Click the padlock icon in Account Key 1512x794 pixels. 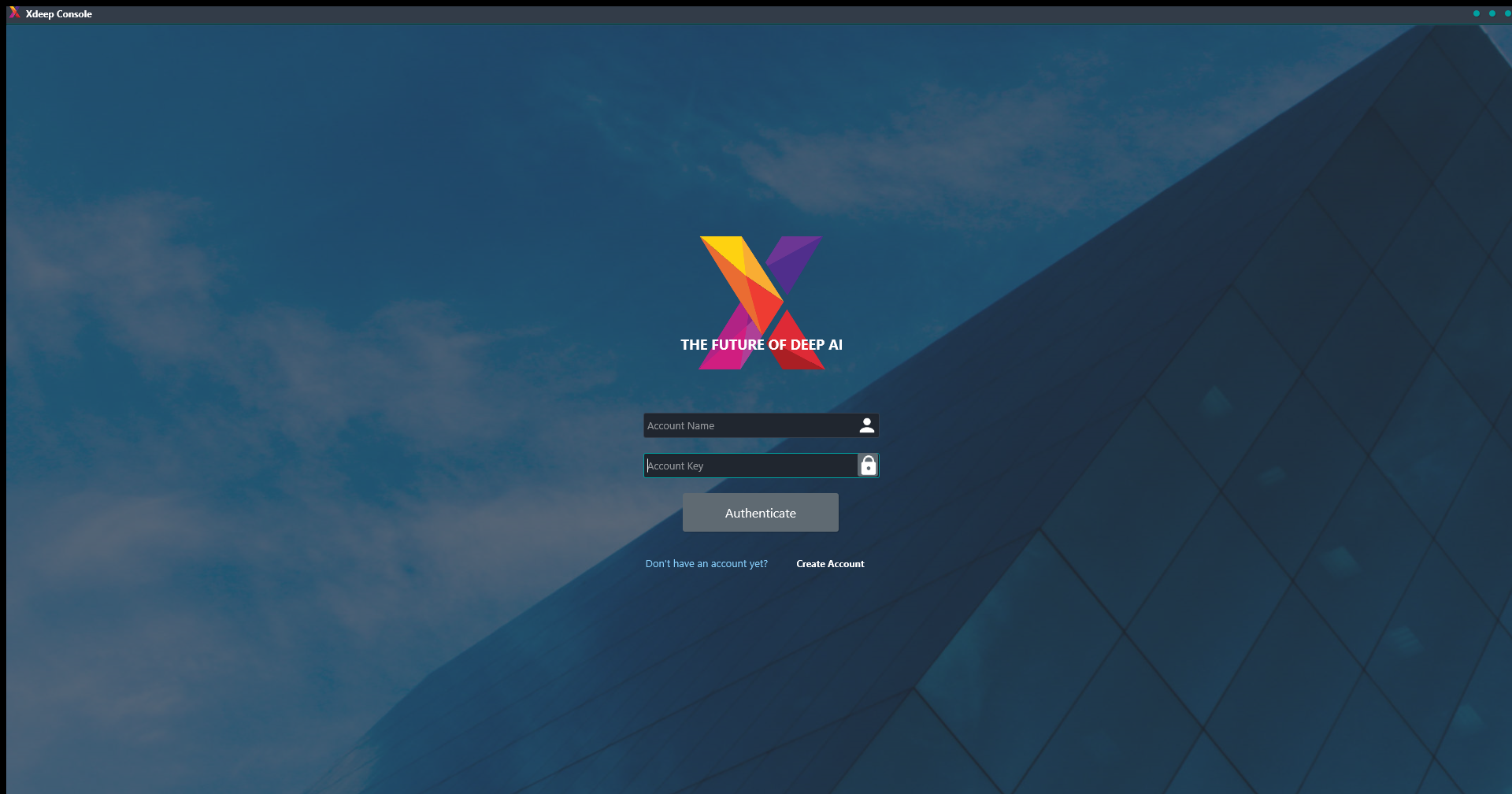point(868,466)
